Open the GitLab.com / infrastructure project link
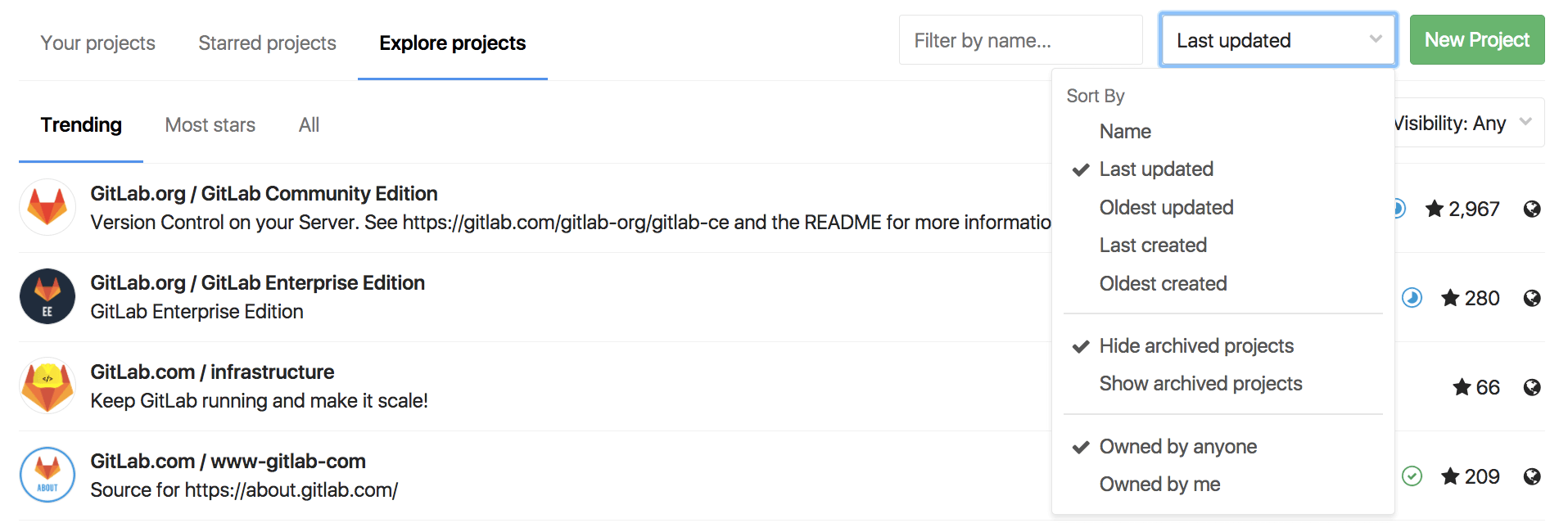The height and width of the screenshot is (523, 1568). tap(212, 372)
